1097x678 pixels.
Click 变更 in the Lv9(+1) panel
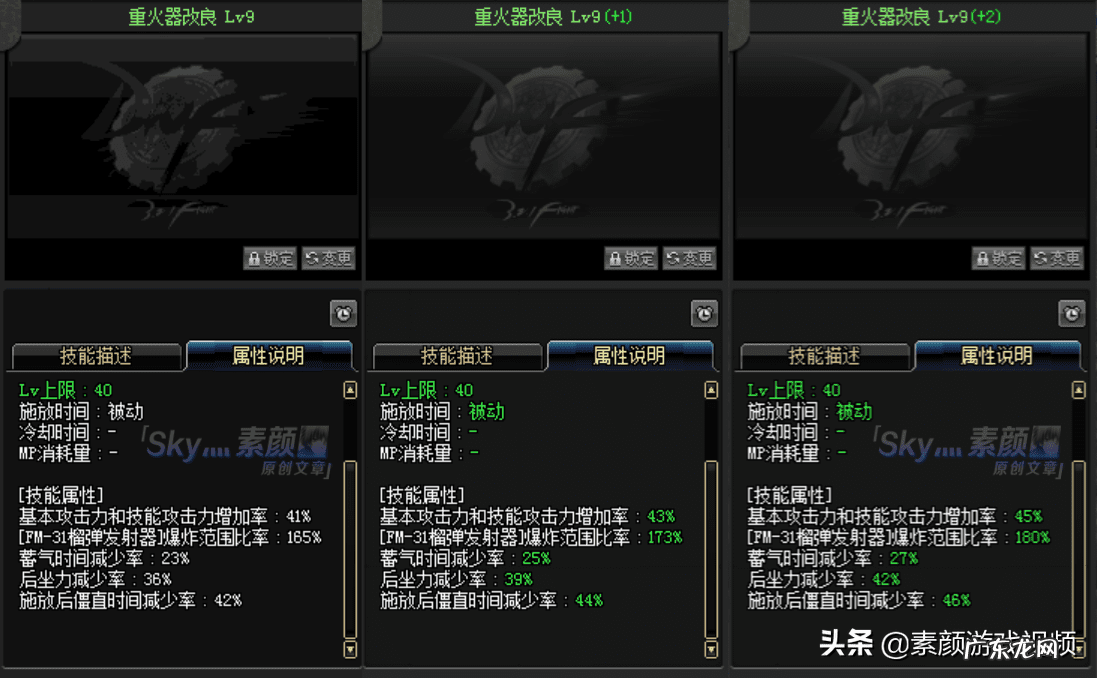tap(690, 258)
